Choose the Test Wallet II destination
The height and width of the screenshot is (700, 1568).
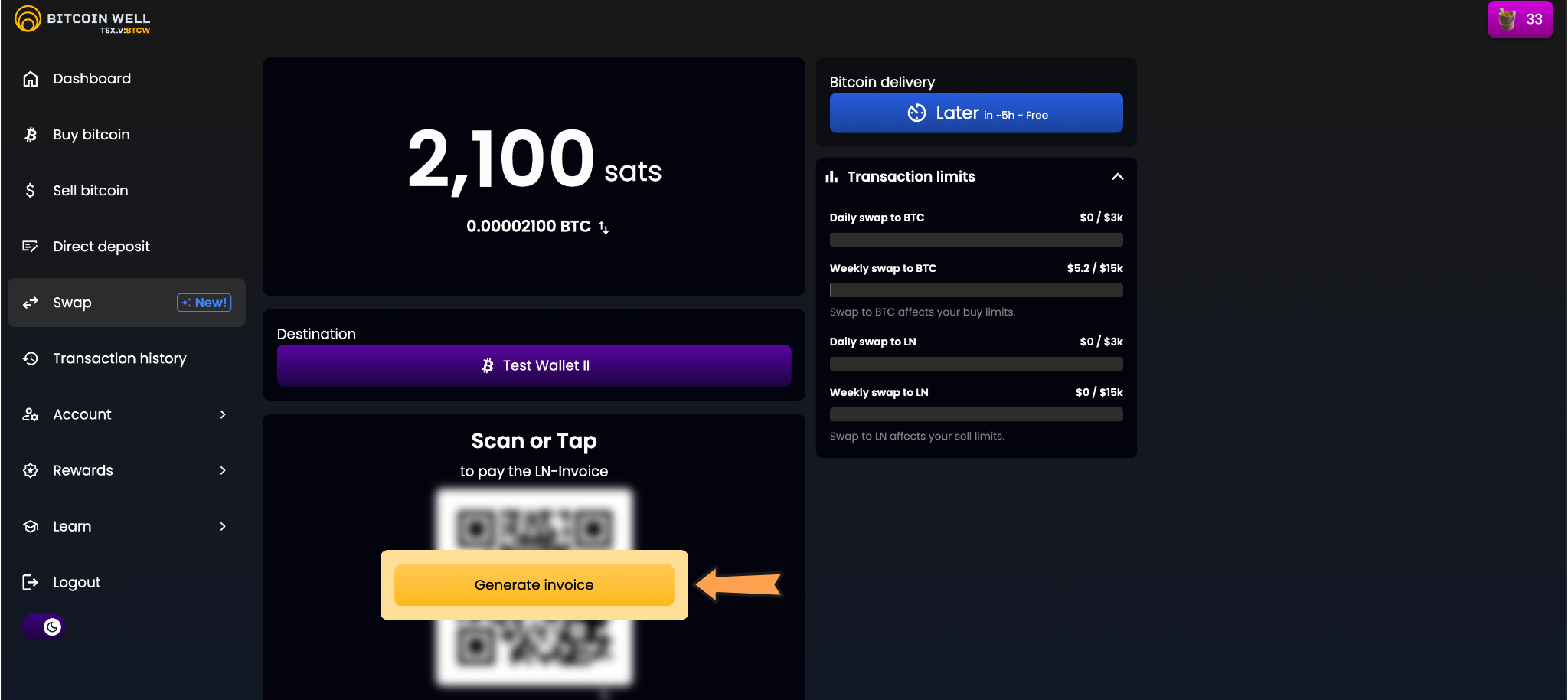534,366
